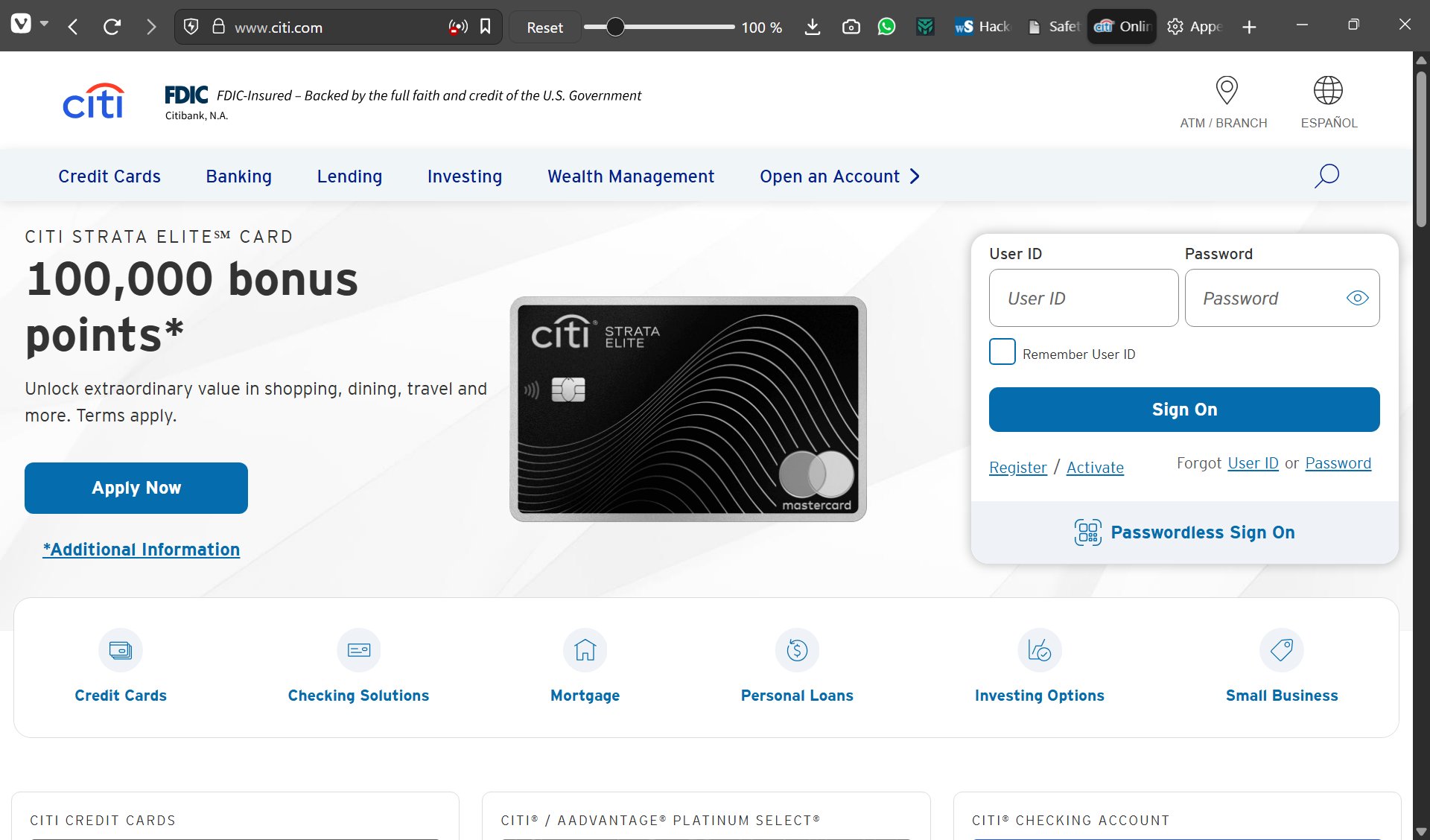Open the ATM / Branch locator
Viewport: 1430px width, 840px height.
pyautogui.click(x=1224, y=102)
